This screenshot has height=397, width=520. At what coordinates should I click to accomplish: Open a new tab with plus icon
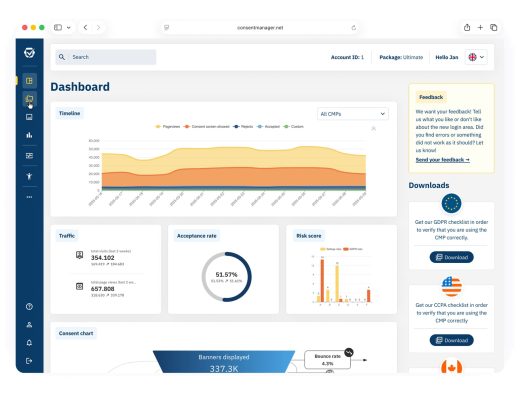[x=480, y=27]
